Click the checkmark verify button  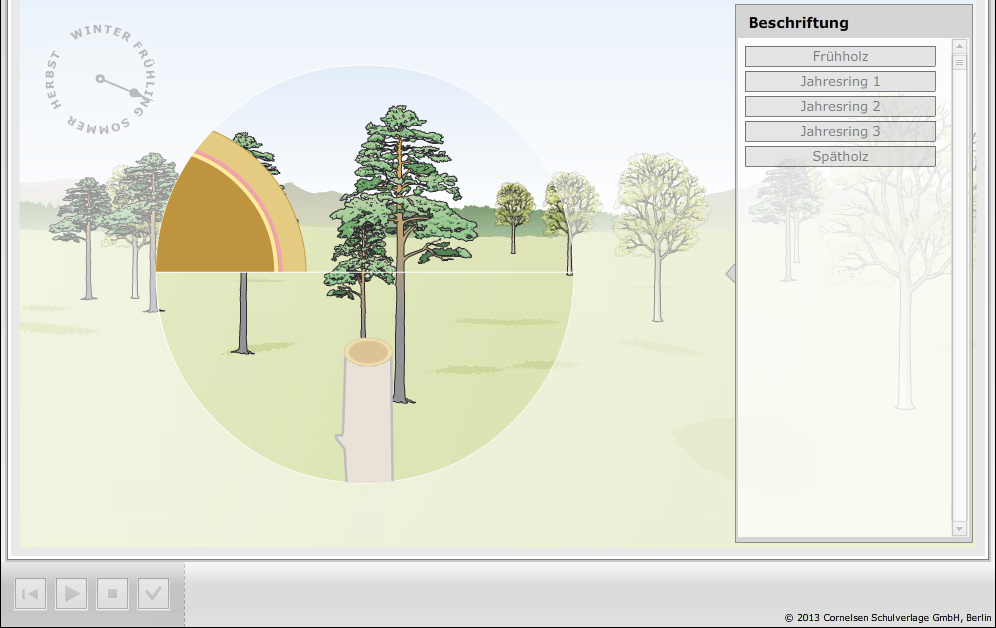pyautogui.click(x=153, y=594)
